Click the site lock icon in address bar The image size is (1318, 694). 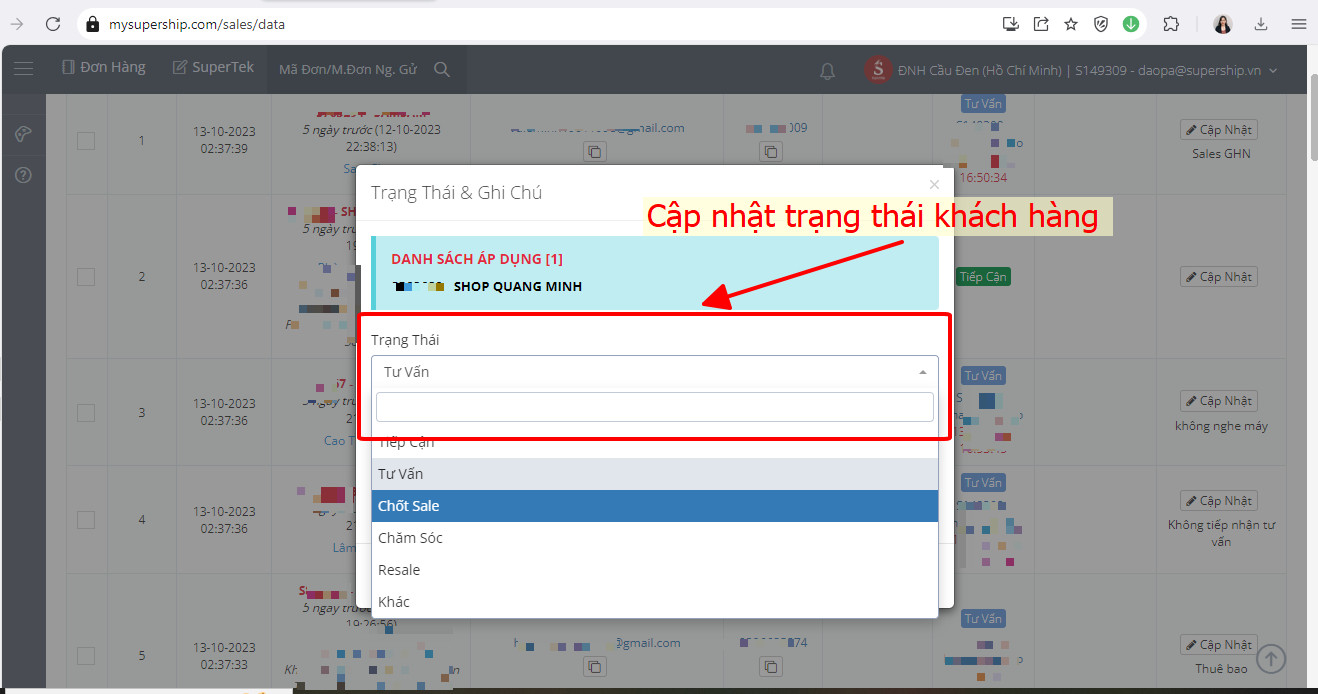93,24
